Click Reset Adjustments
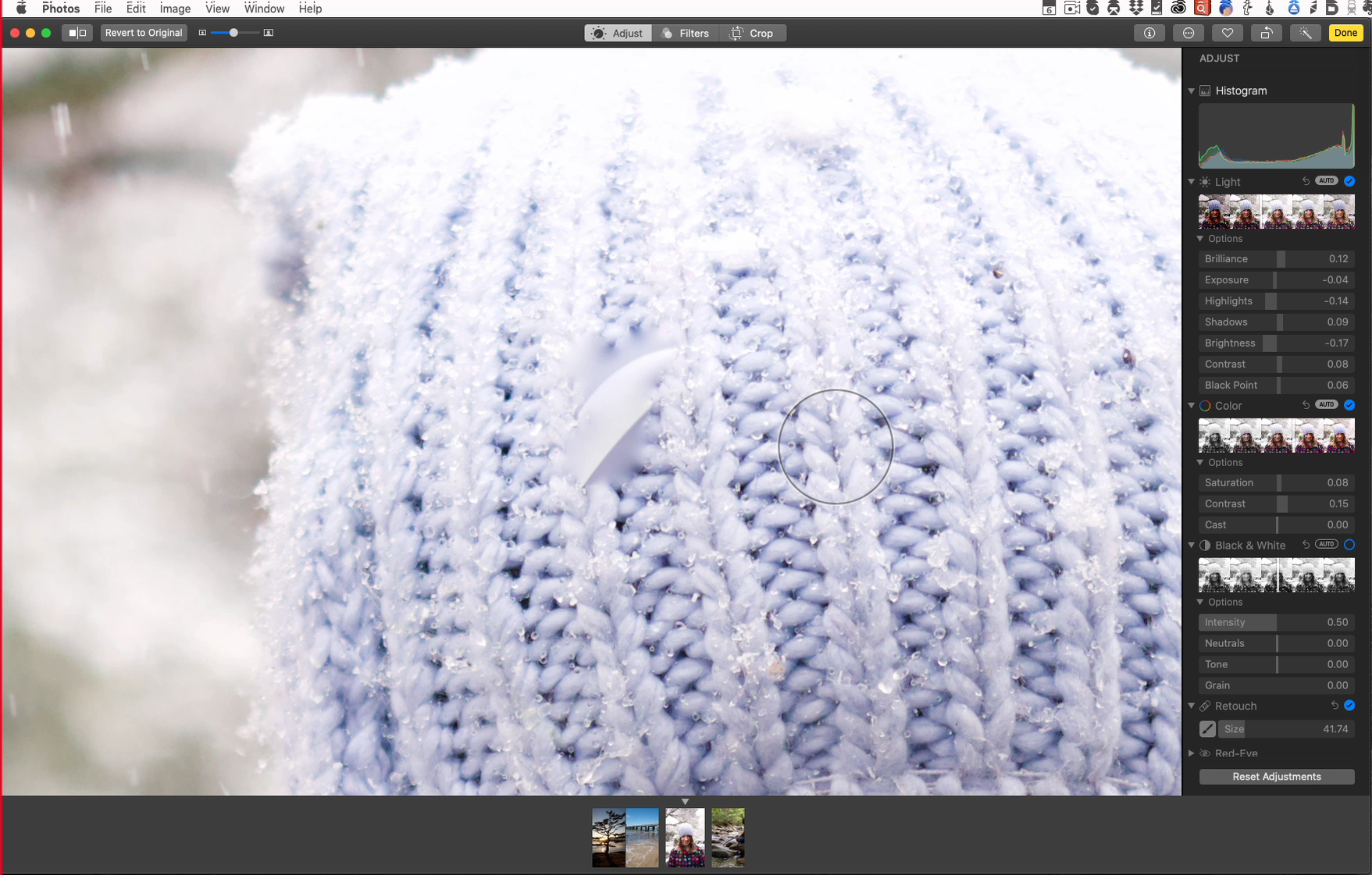 tap(1277, 777)
